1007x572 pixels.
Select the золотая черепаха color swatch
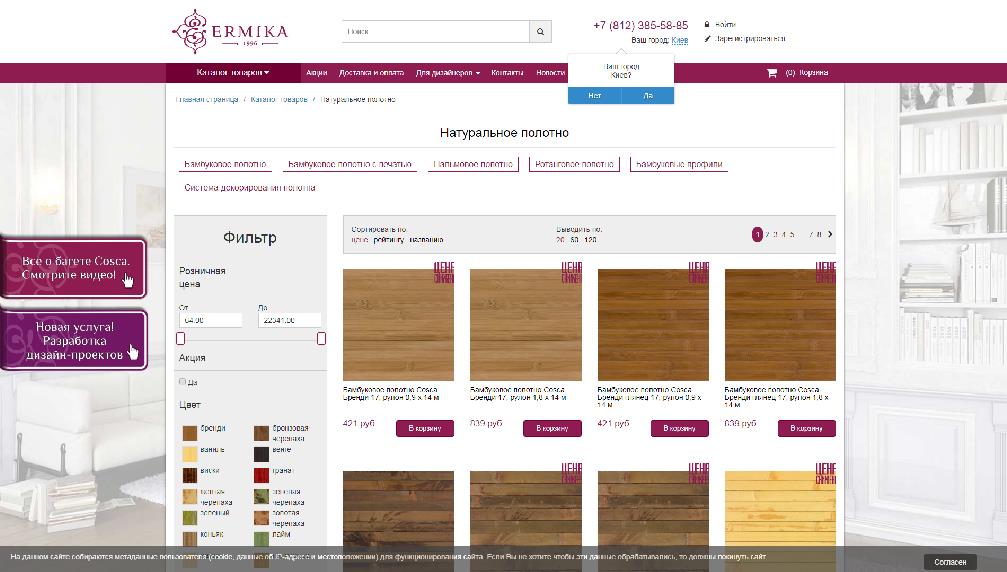[x=261, y=517]
